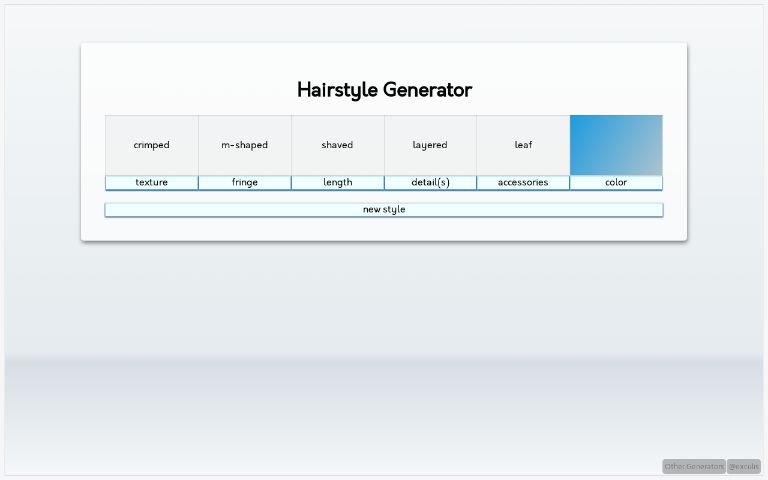Open the @ author handle link
768x480 pixels.
point(744,467)
